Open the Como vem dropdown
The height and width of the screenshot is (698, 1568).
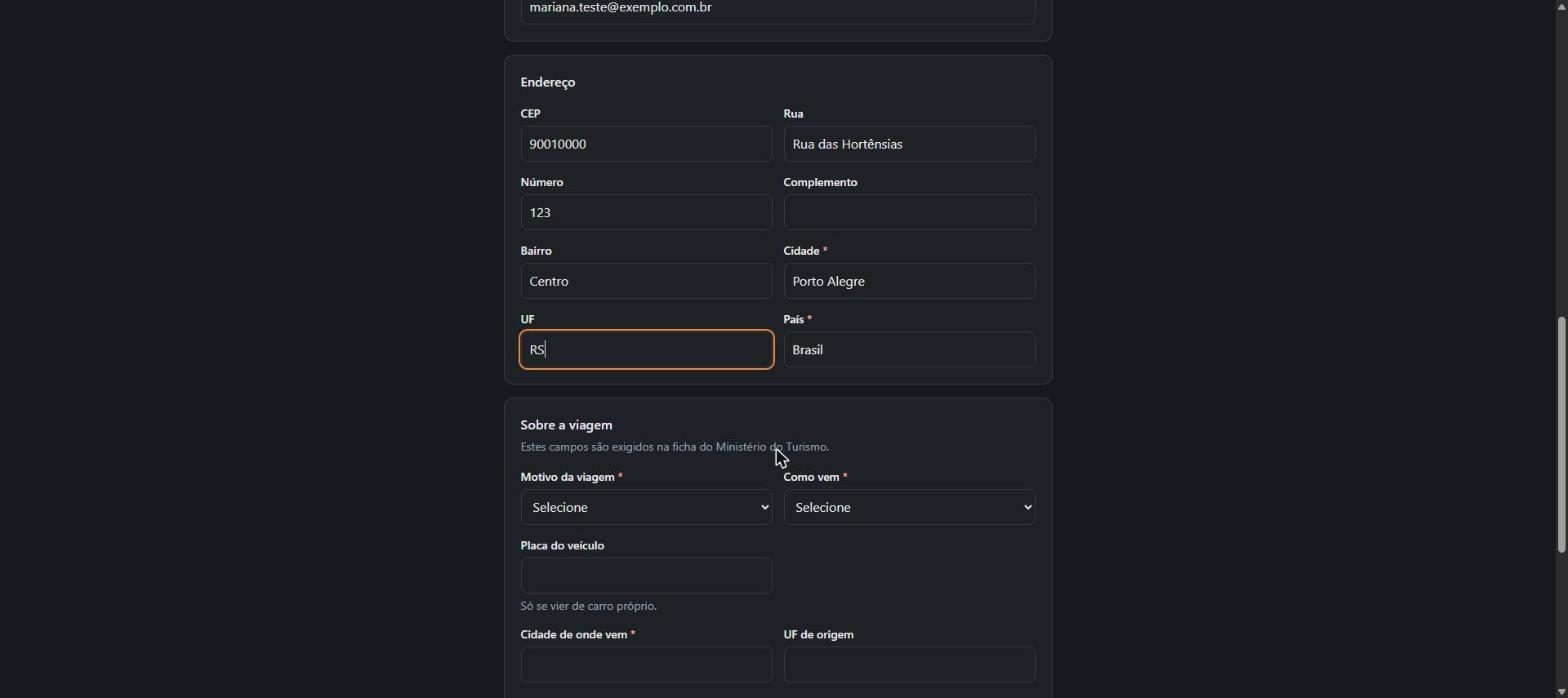pyautogui.click(x=909, y=507)
